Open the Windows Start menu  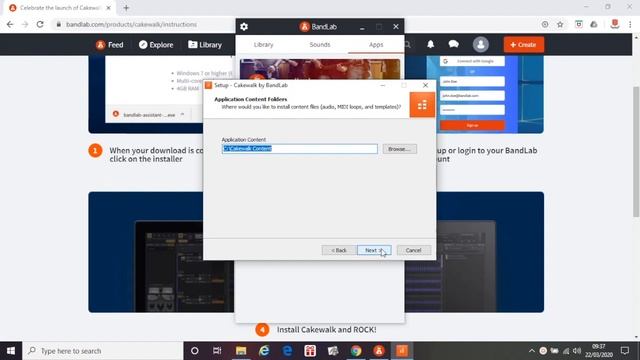pos(11,351)
